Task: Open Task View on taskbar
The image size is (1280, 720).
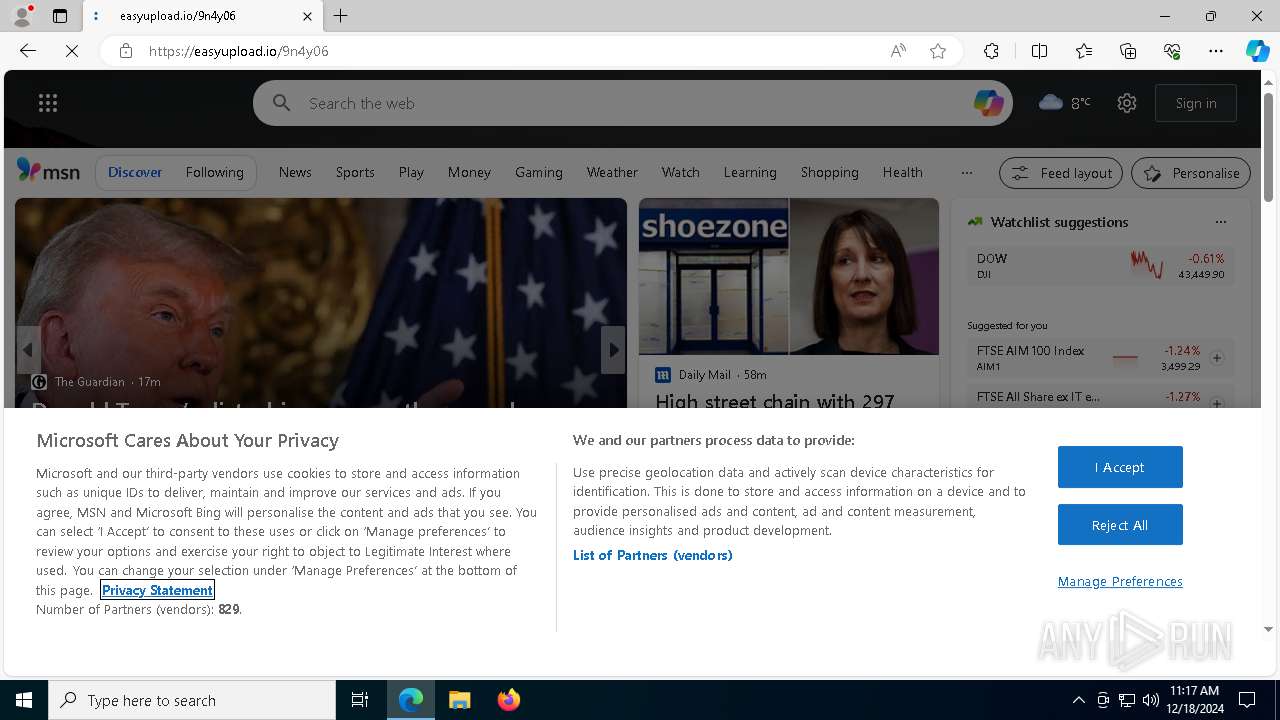Action: pyautogui.click(x=360, y=700)
